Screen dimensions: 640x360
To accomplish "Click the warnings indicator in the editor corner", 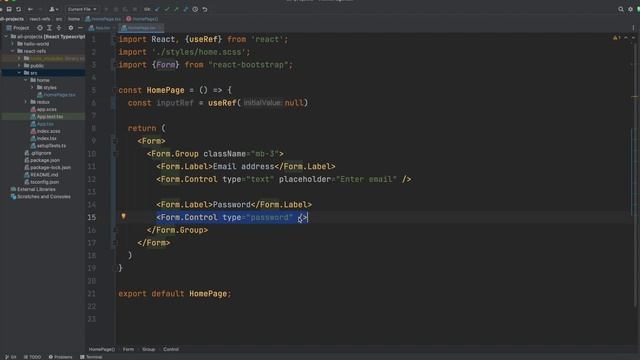I will [x=616, y=38].
